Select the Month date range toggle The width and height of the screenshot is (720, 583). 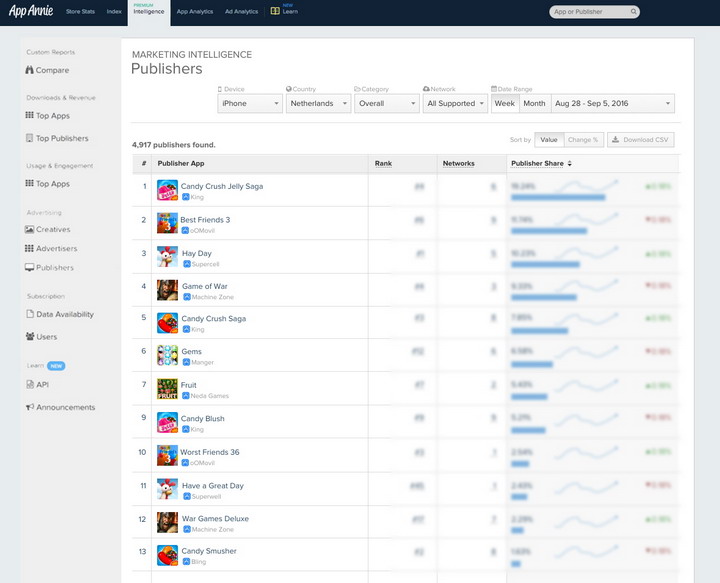[534, 103]
